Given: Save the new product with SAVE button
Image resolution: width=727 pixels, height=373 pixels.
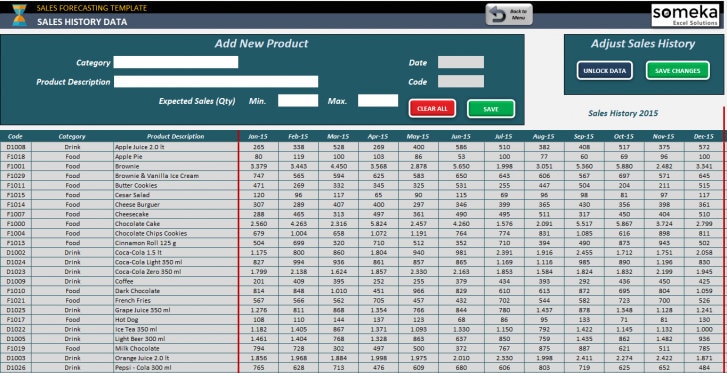Looking at the screenshot, I should point(491,109).
